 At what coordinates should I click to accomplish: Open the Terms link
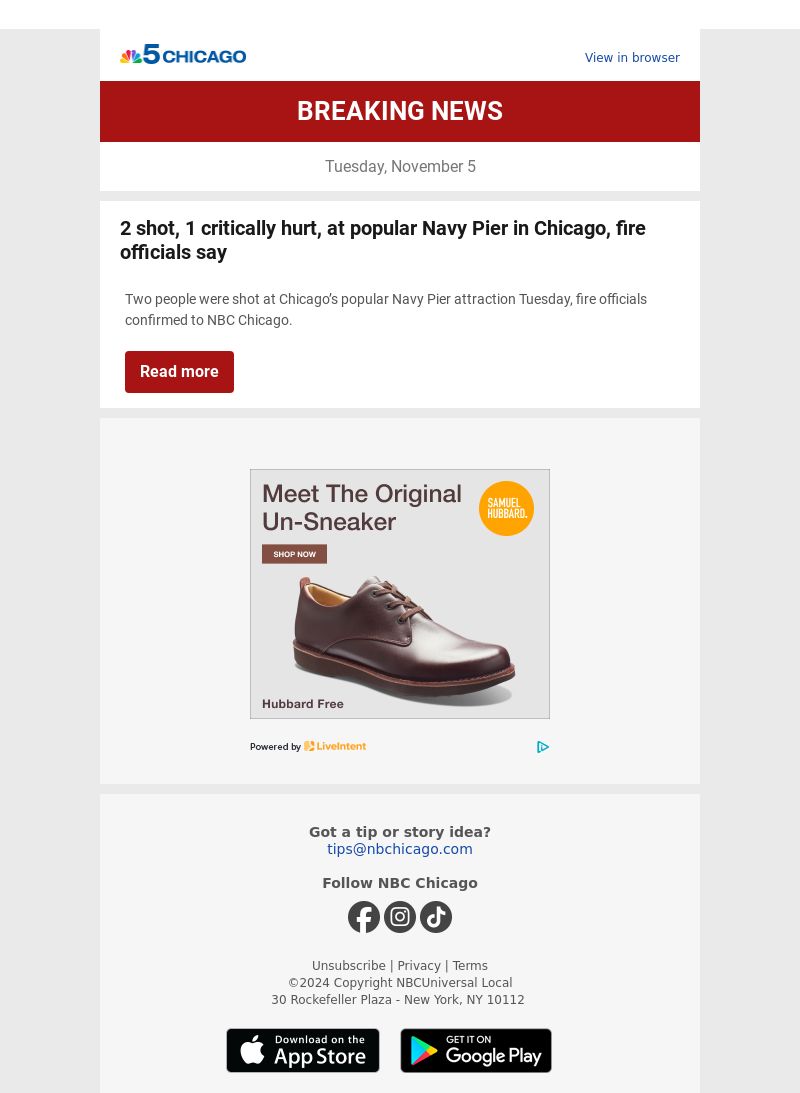point(470,965)
